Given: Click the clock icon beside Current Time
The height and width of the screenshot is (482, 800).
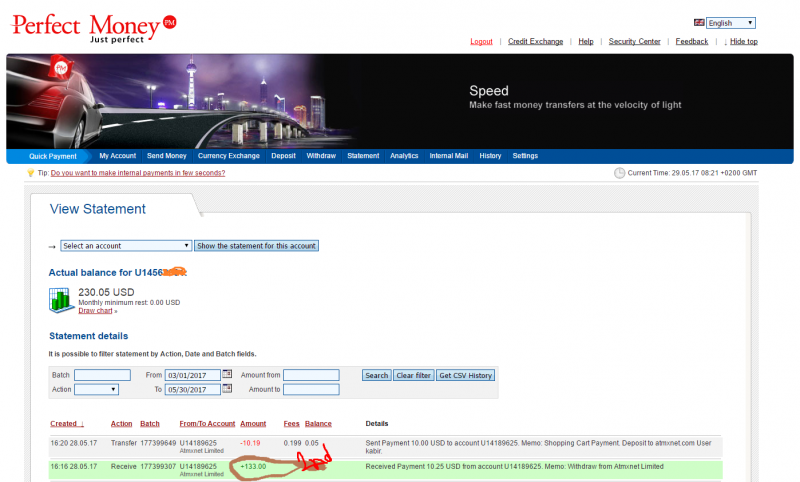Looking at the screenshot, I should point(619,173).
